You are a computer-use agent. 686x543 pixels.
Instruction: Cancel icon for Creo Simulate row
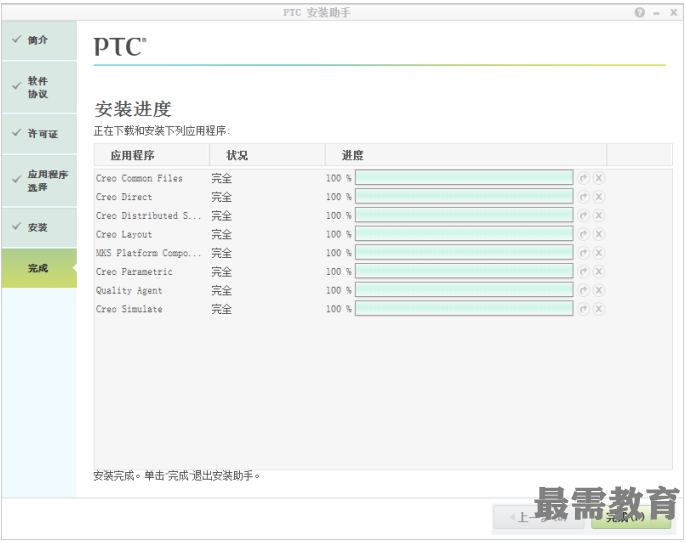click(598, 309)
